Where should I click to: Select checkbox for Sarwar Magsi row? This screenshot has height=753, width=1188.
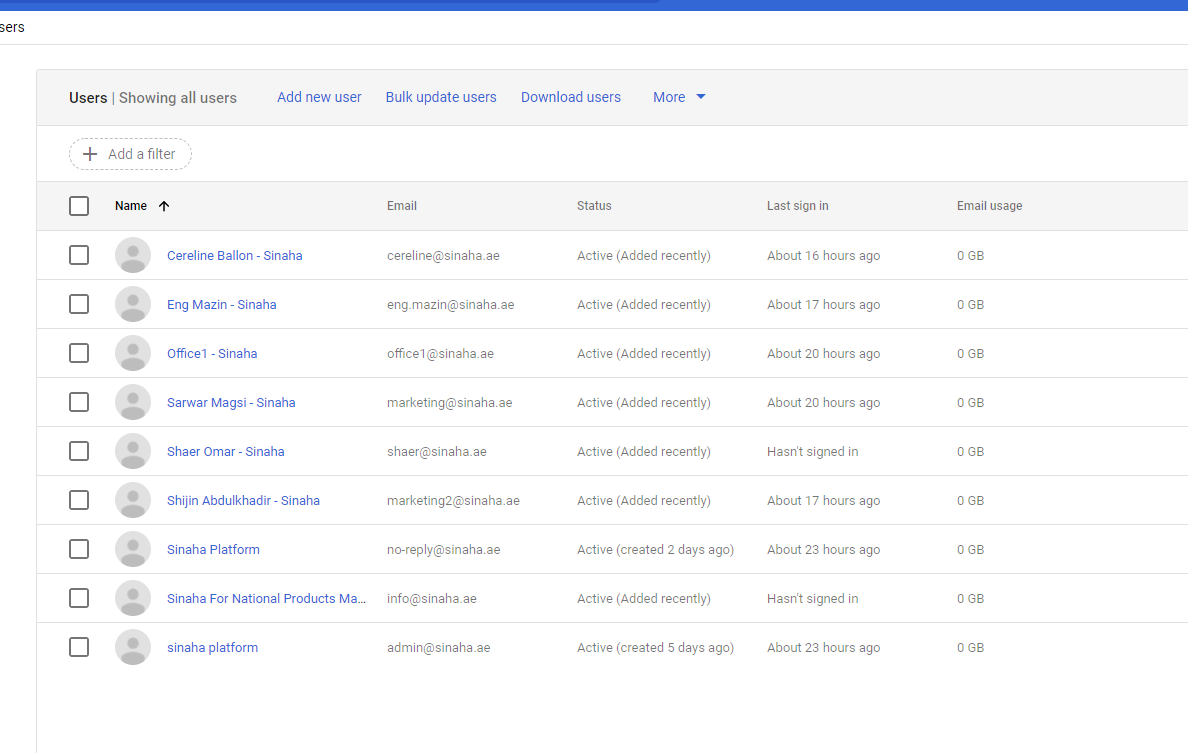click(79, 402)
